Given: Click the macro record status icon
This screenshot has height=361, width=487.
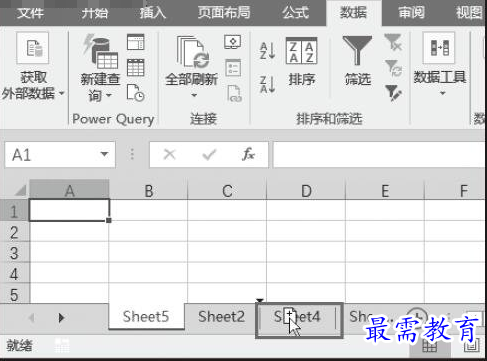Looking at the screenshot, I should click(62, 345).
